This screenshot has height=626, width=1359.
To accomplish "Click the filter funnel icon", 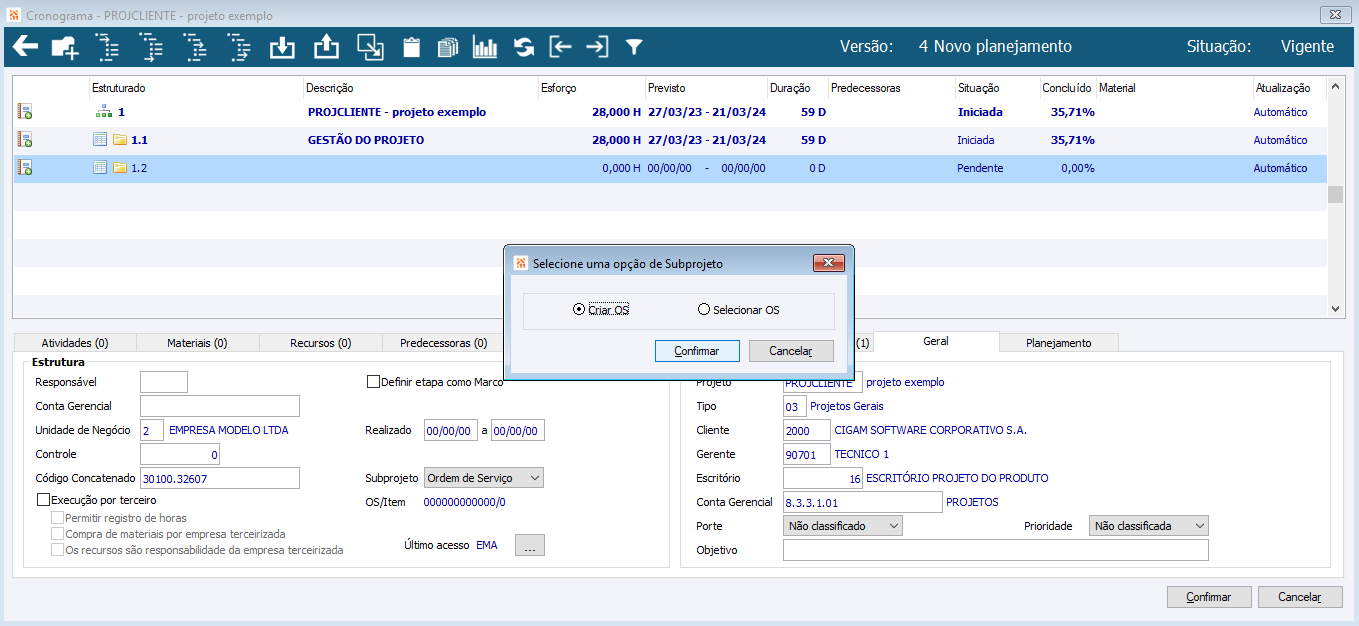I will click(x=634, y=47).
